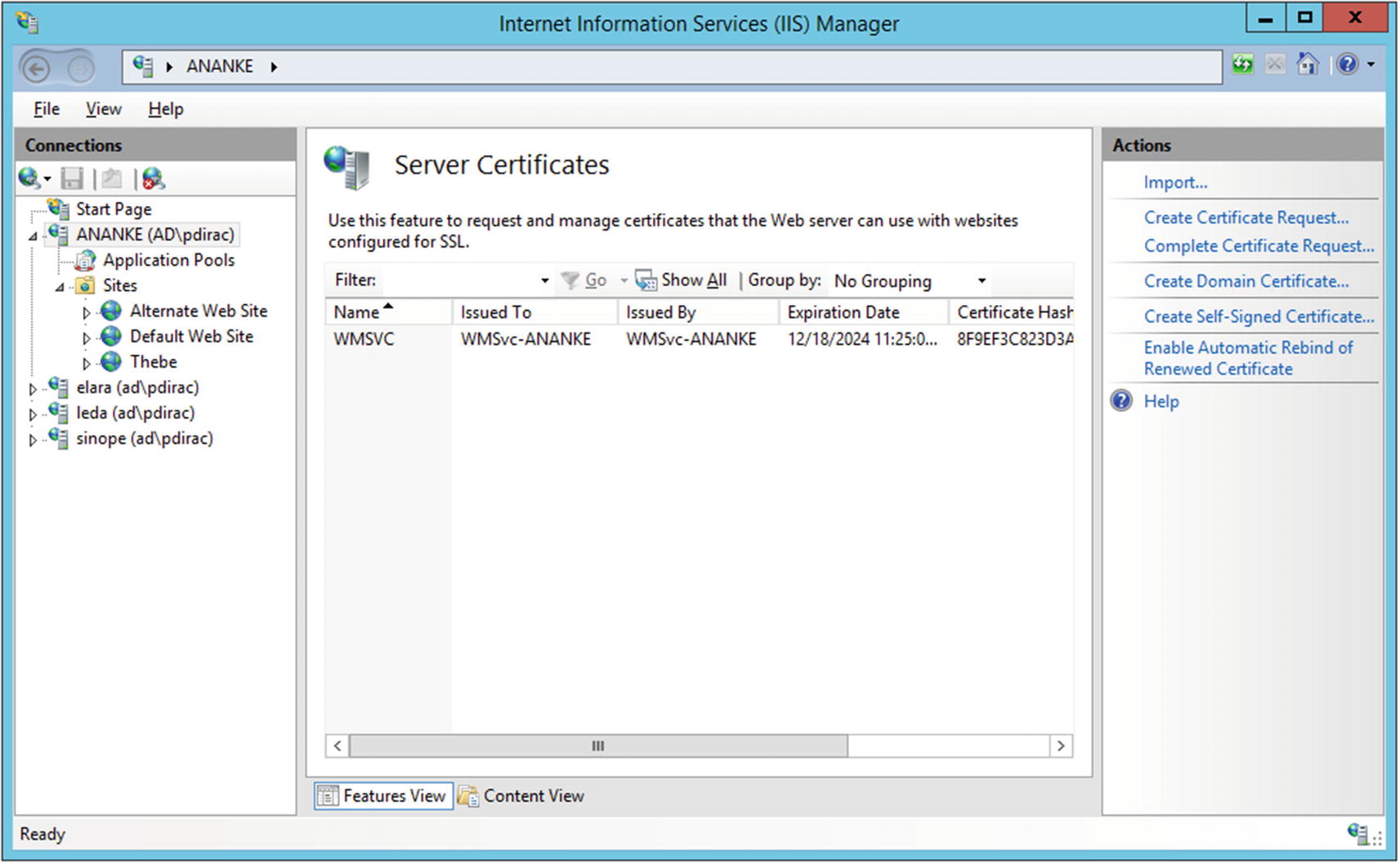This screenshot has height=864, width=1400.
Task: Click Enable Automatic Rebind of Renewed Certificate
Action: point(1248,358)
